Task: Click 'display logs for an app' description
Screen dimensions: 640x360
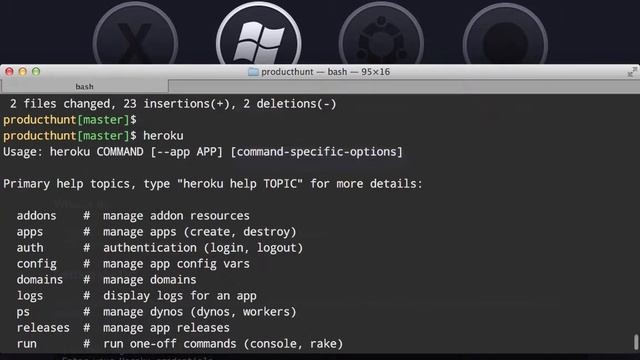Action: 180,296
